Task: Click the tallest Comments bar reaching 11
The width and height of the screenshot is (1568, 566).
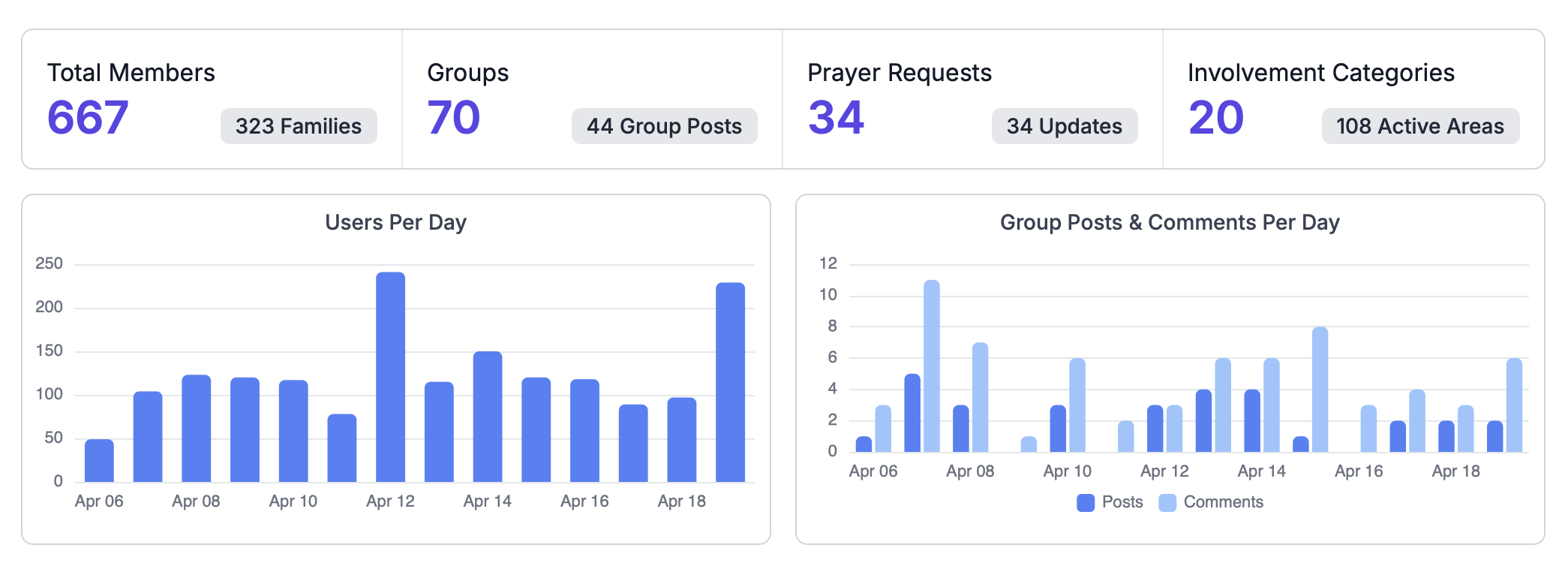Action: click(932, 366)
